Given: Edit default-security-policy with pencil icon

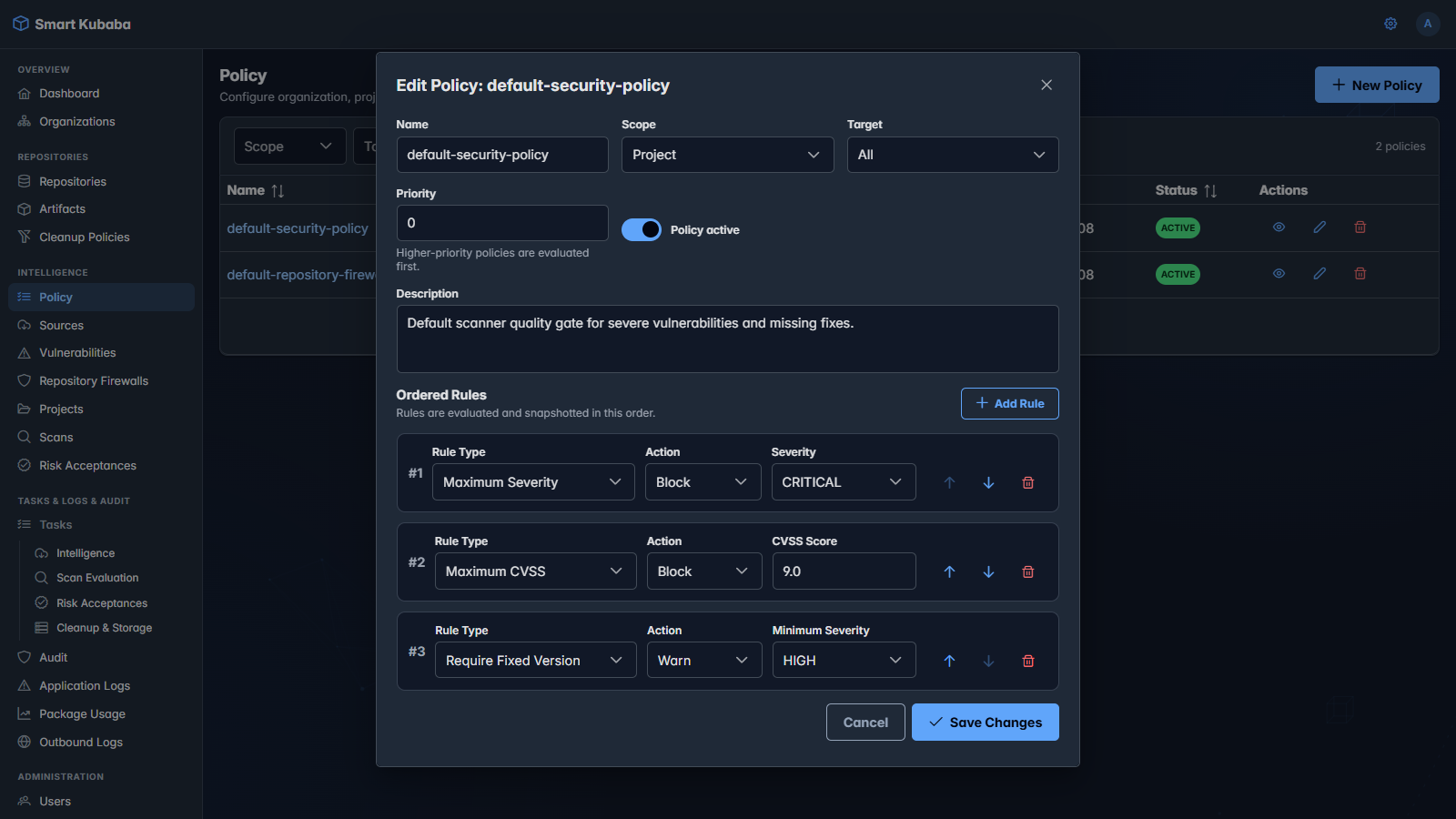Looking at the screenshot, I should coord(1319,227).
